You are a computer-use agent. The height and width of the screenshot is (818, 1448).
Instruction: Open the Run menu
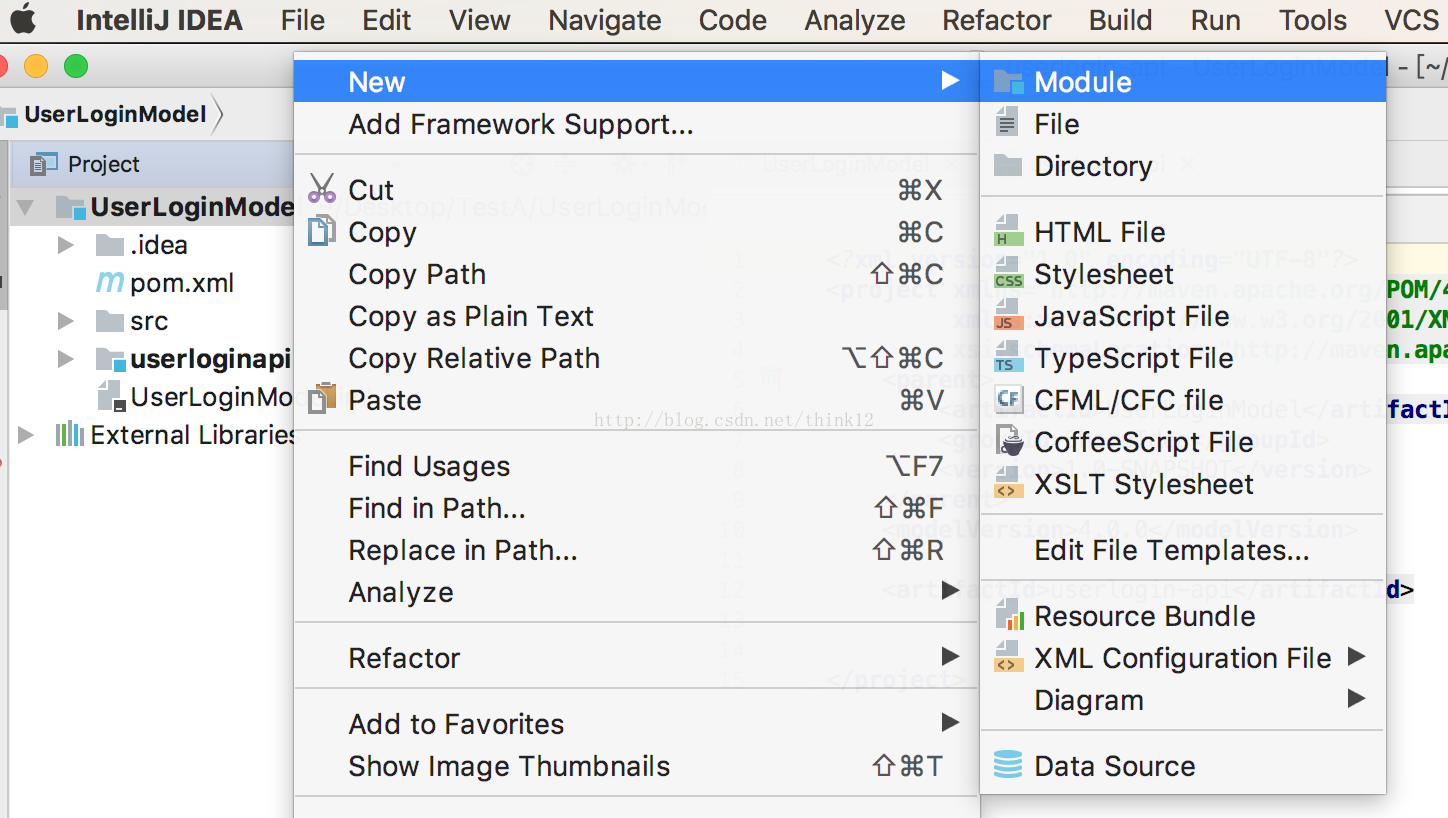coord(1216,20)
